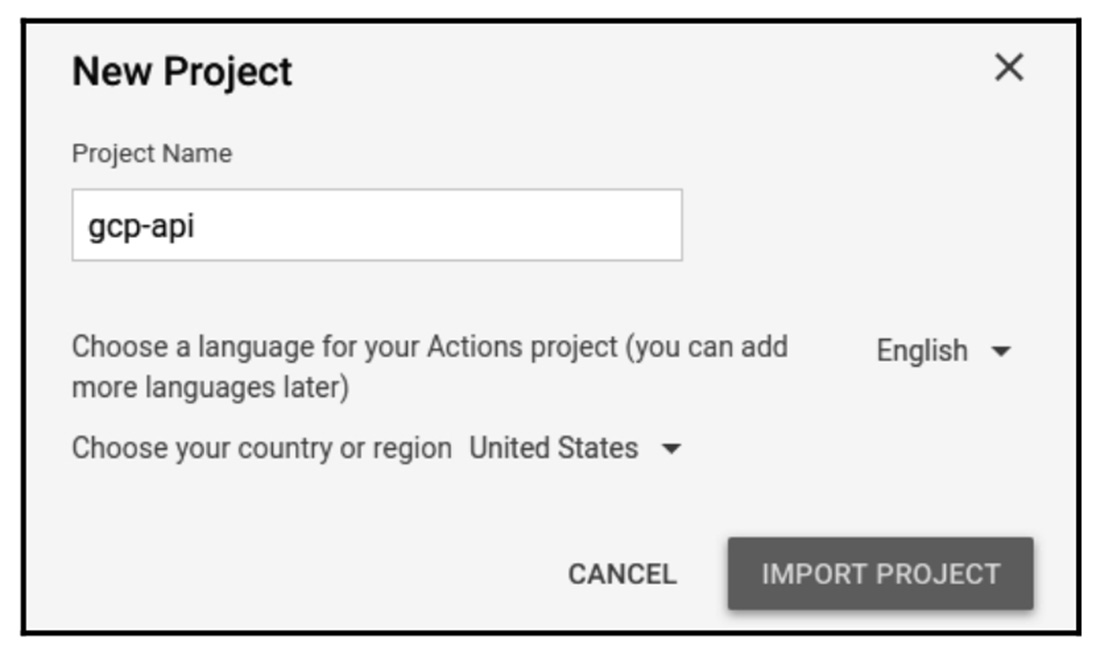
Task: Select the United States text
Action: pos(553,448)
